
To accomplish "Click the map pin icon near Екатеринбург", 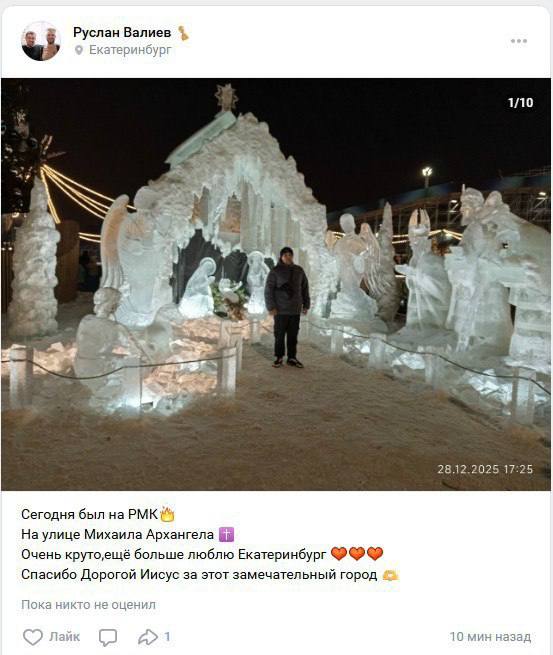I will [79, 51].
